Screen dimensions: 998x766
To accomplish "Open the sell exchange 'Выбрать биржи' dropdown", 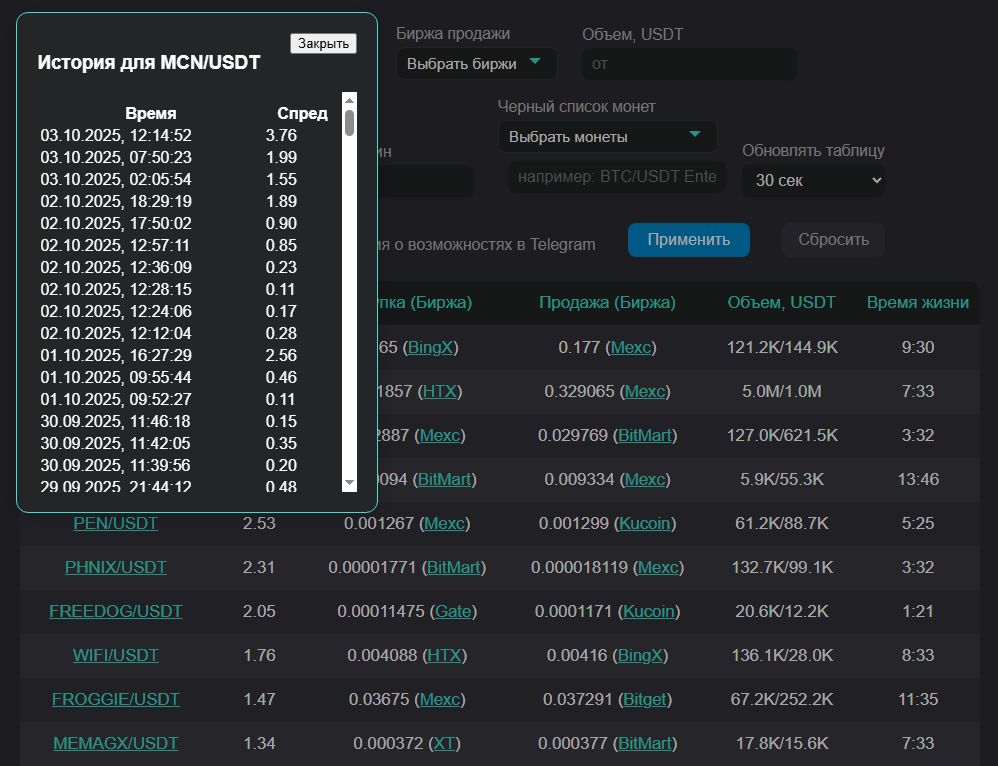I will 476,63.
